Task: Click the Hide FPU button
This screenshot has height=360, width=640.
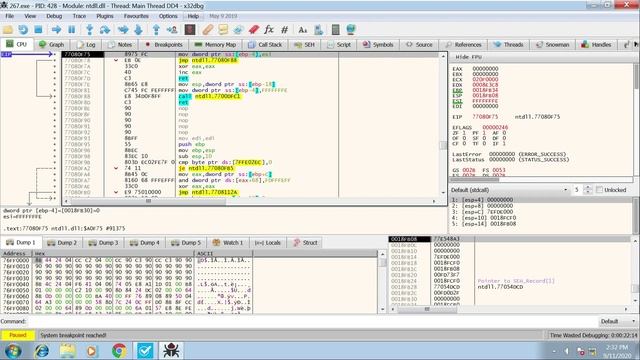Action: click(469, 57)
